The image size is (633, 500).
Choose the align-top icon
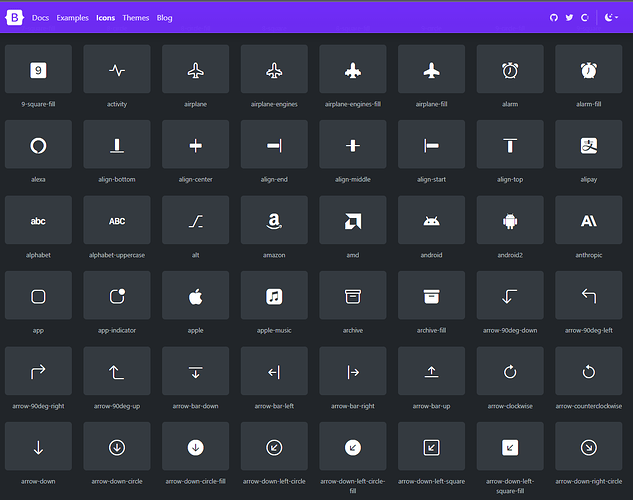click(x=510, y=144)
